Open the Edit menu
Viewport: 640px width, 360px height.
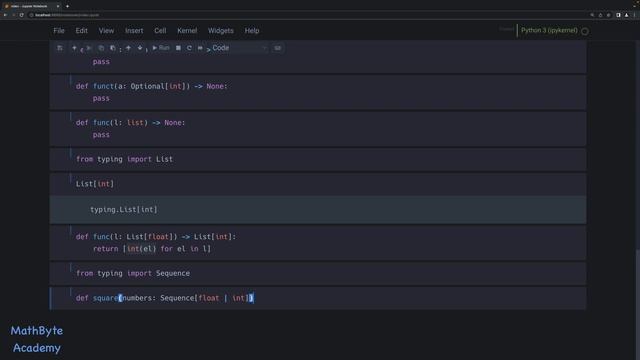pyautogui.click(x=81, y=31)
